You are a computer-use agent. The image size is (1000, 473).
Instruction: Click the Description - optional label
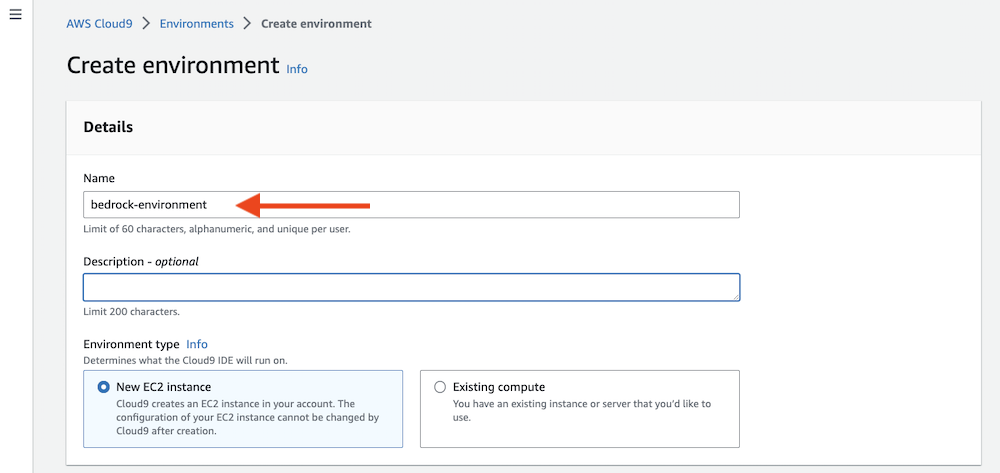(x=141, y=261)
